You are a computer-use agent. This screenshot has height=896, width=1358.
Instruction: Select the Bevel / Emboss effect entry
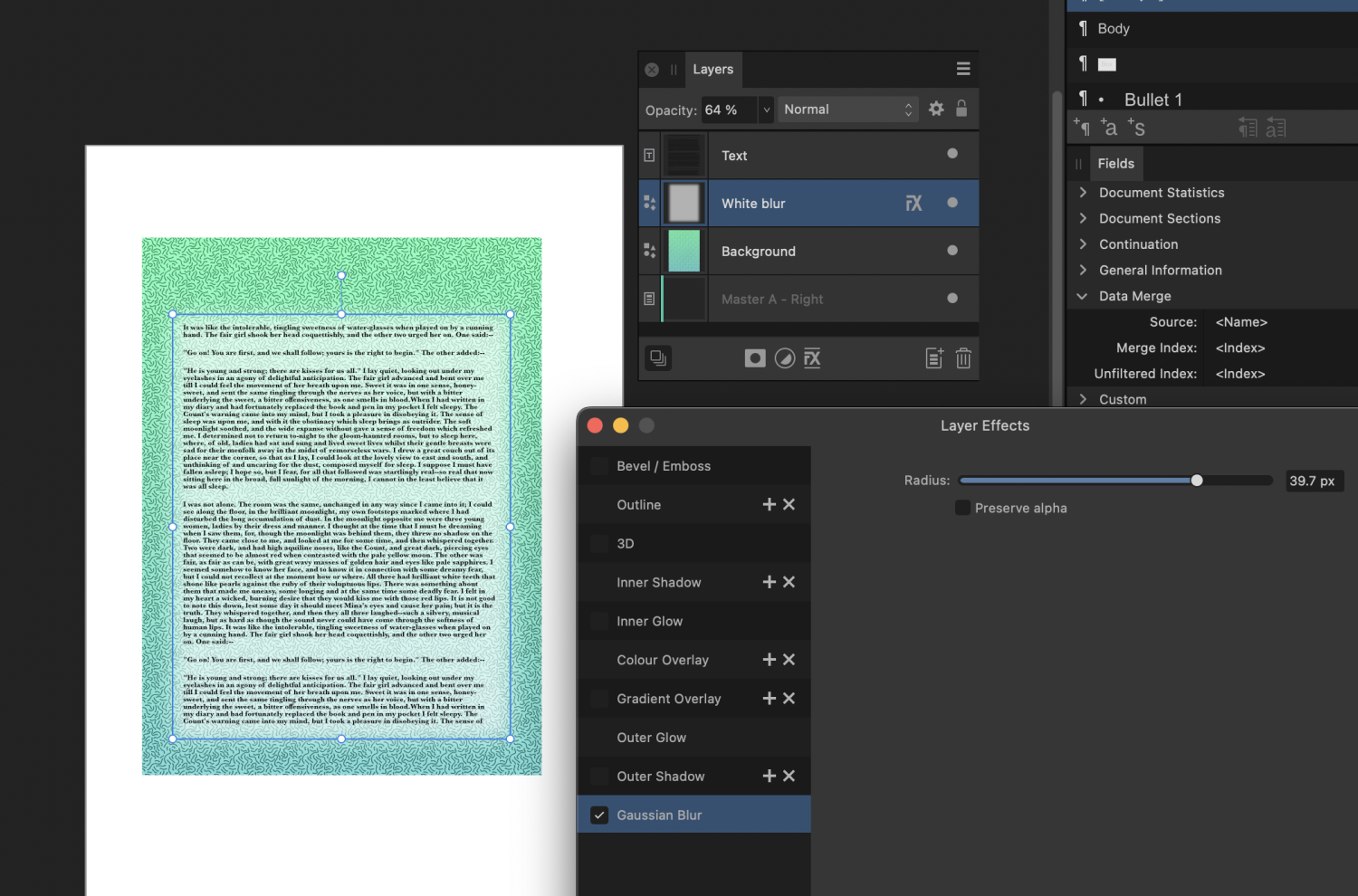(664, 465)
